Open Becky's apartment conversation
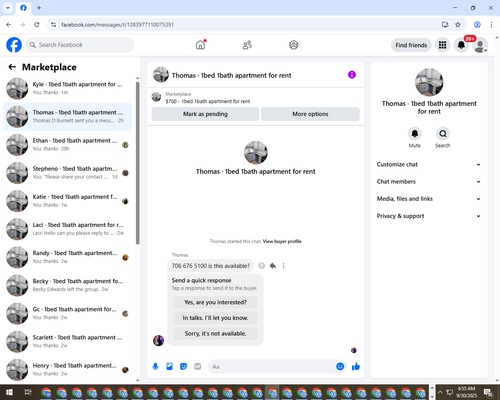The height and width of the screenshot is (400, 500). 67,285
